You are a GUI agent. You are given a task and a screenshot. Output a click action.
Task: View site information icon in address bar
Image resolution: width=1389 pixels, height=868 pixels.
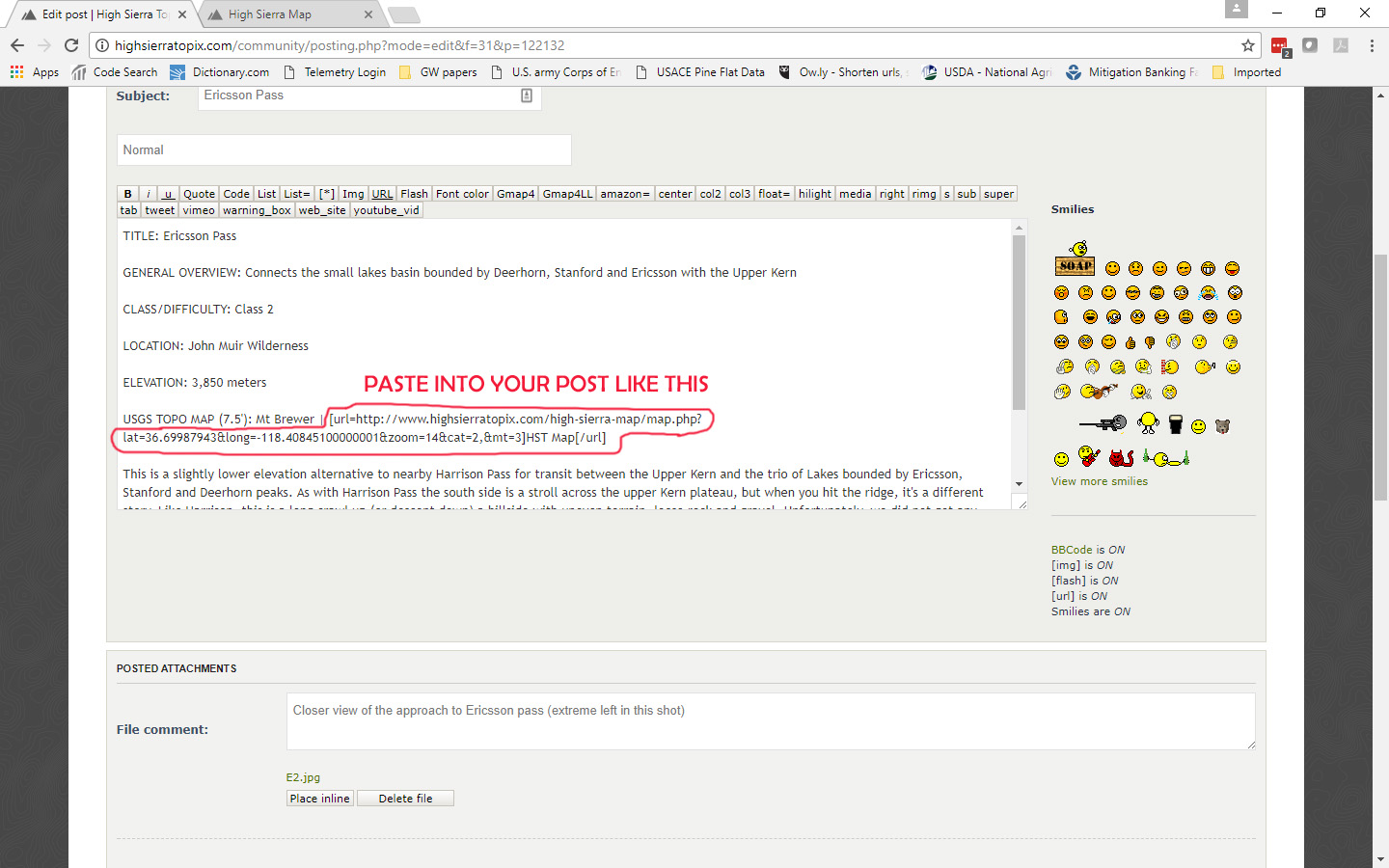[x=102, y=45]
